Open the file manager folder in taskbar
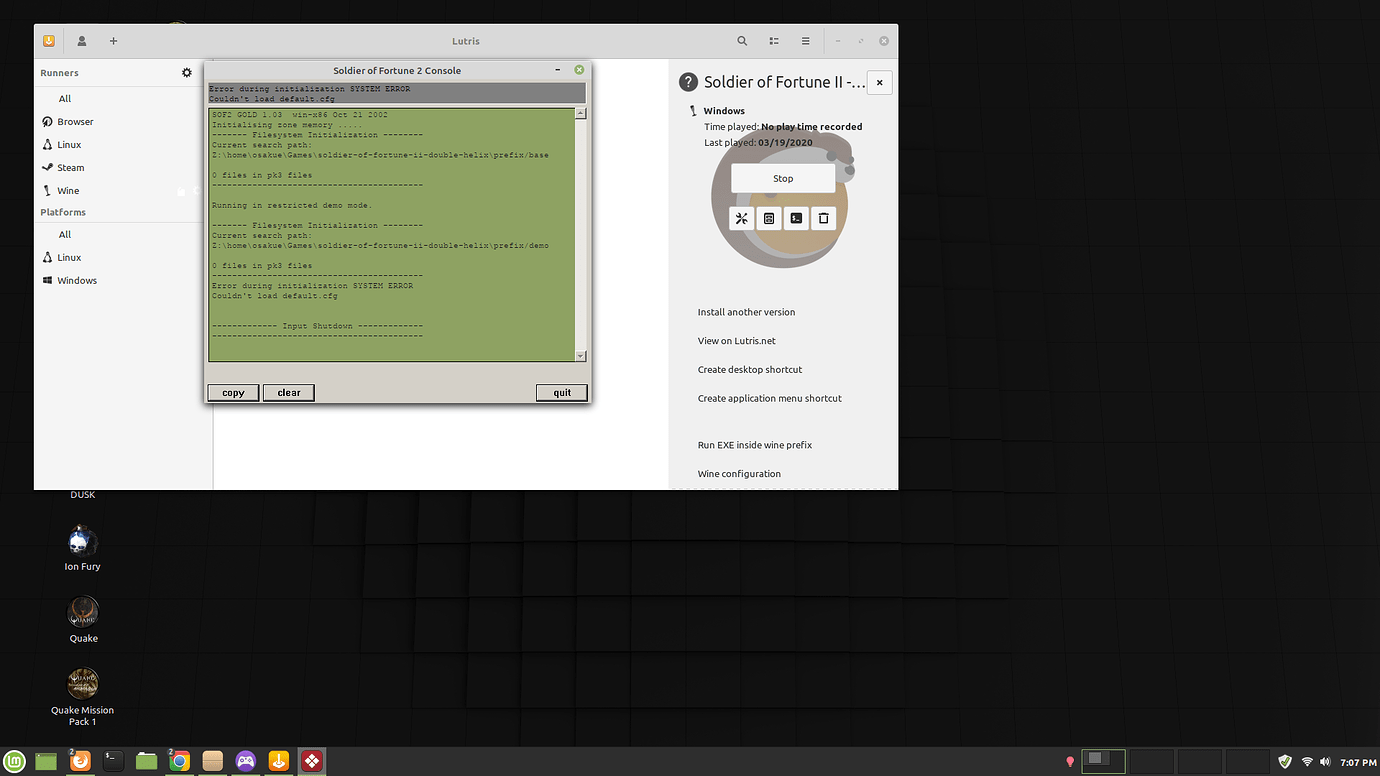The image size is (1380, 776). coord(147,761)
